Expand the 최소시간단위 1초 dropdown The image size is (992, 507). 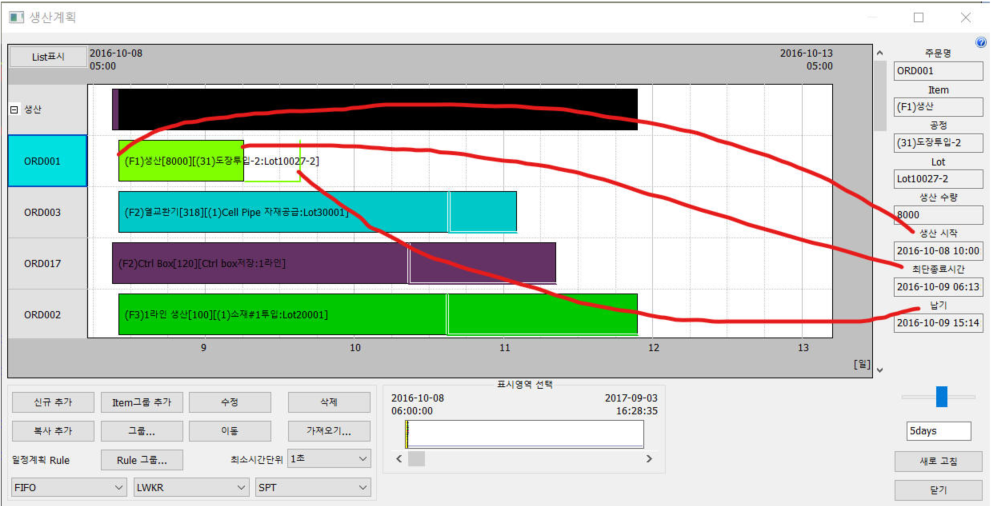tap(335, 458)
